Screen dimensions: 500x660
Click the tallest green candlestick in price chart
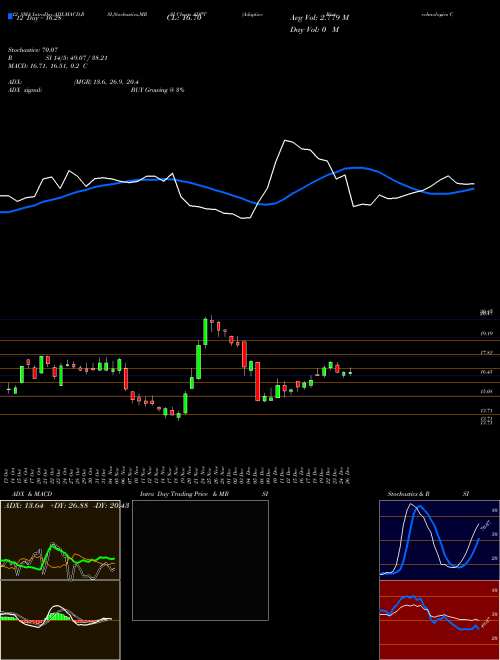[x=198, y=362]
